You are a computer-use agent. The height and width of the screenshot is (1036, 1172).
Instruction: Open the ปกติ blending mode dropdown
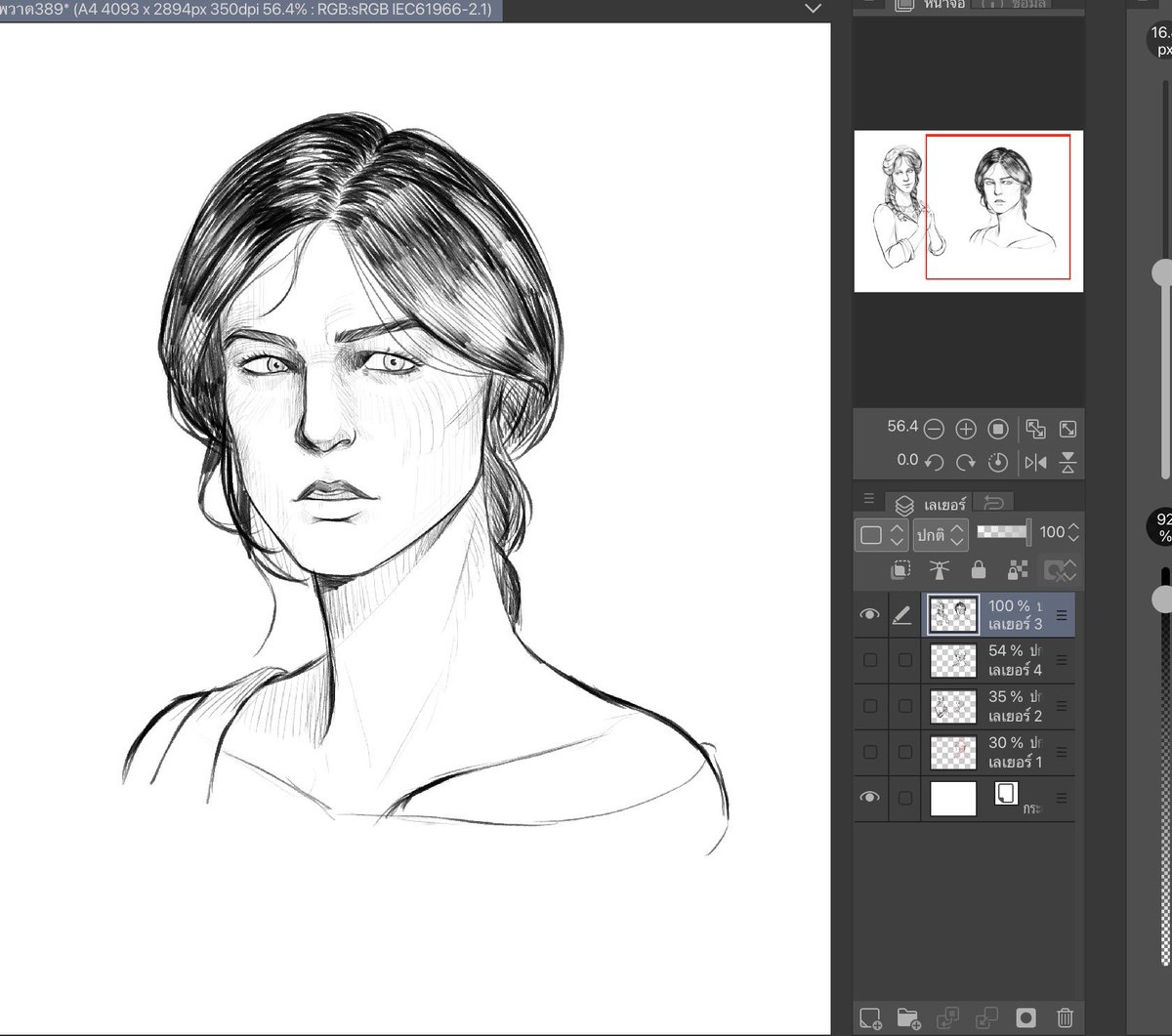tap(941, 534)
